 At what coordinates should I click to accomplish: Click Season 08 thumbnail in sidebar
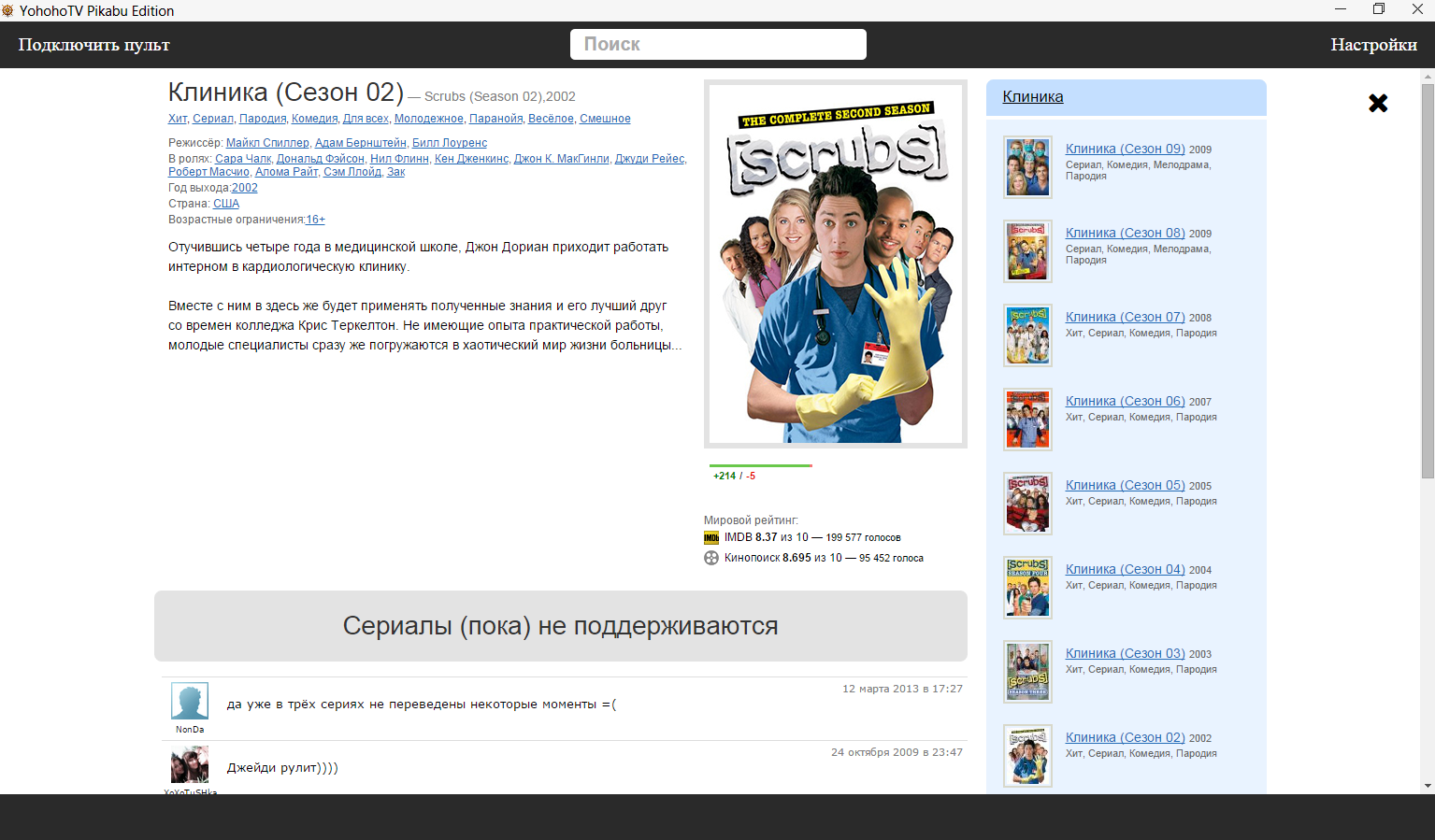(x=1028, y=251)
